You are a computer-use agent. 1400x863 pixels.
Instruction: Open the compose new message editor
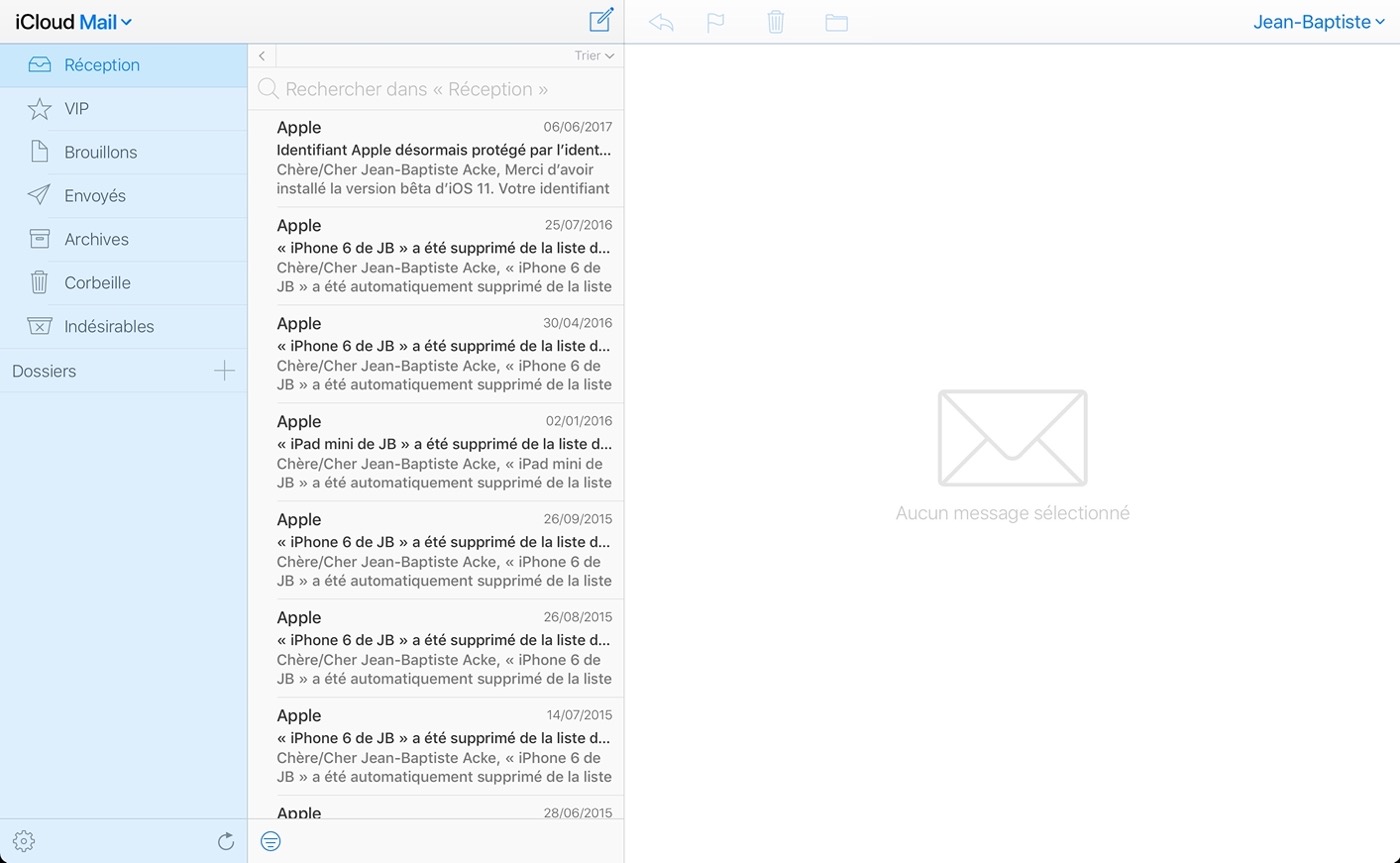pyautogui.click(x=600, y=20)
